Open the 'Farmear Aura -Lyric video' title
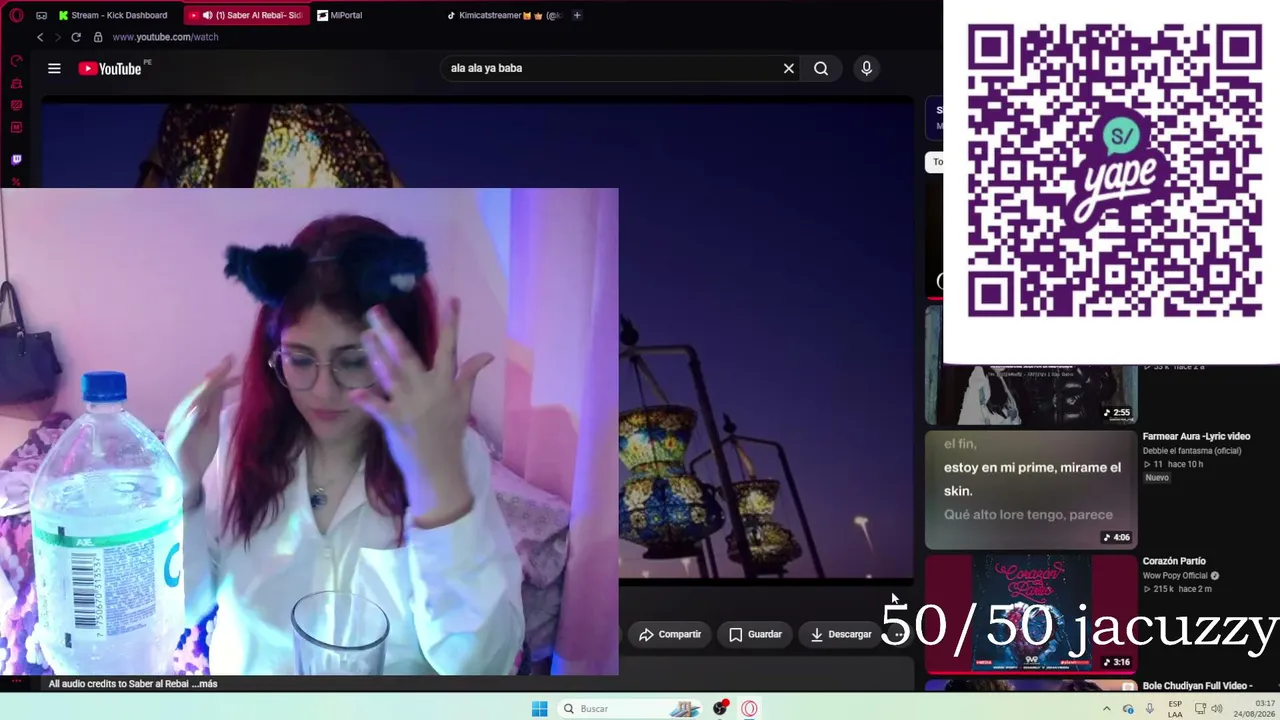This screenshot has height=720, width=1280. [1196, 437]
